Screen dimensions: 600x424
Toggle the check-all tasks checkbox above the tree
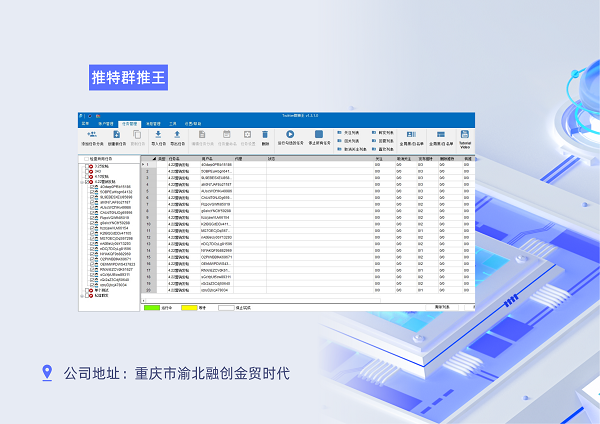(x=86, y=158)
